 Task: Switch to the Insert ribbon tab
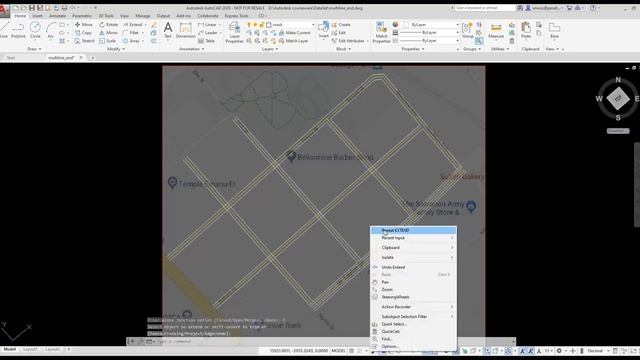(x=38, y=16)
